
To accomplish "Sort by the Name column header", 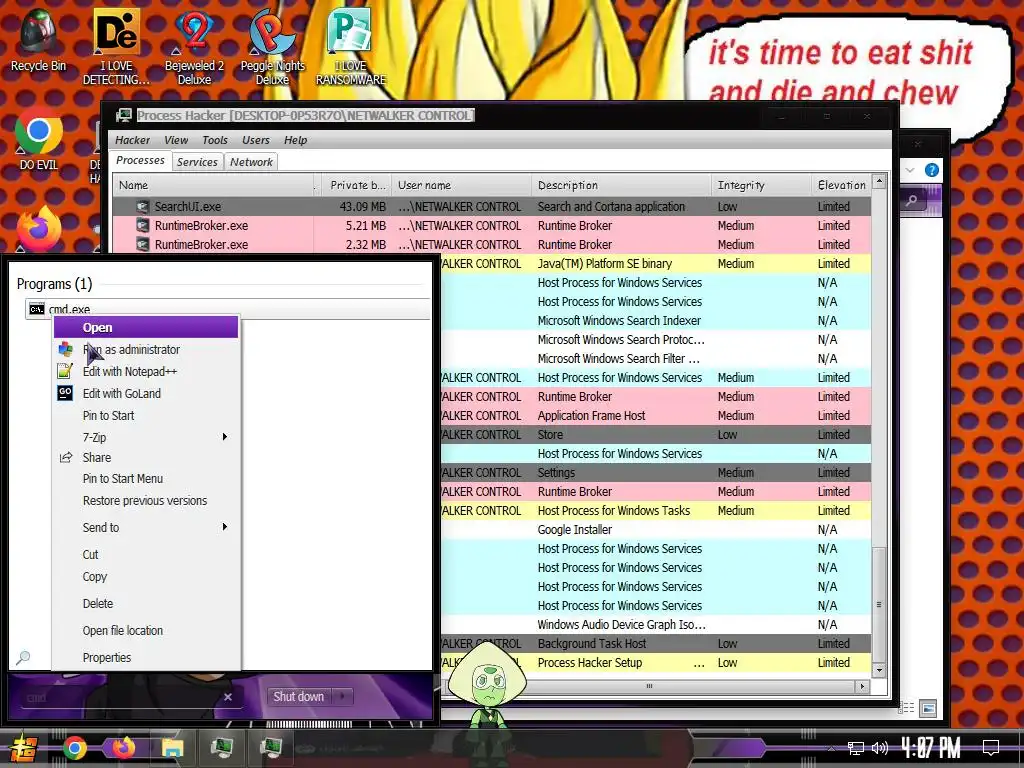I will 214,185.
